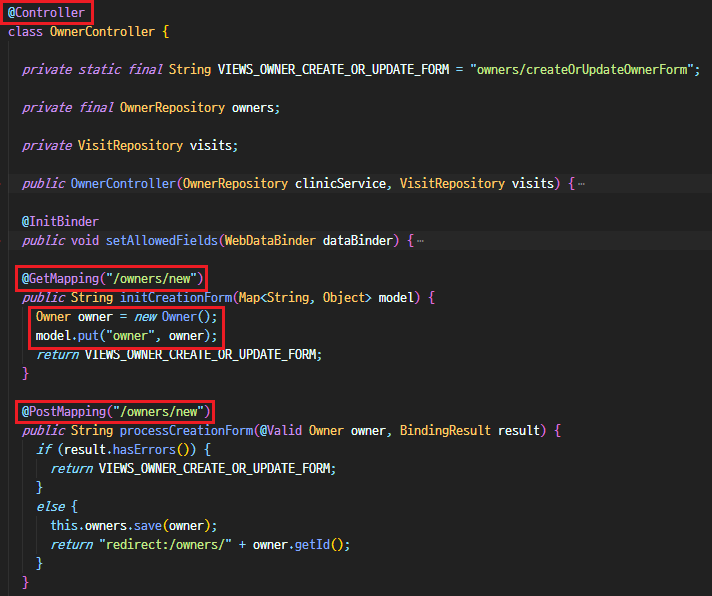Click OwnerController constructor name after public
712x596 pixels.
(123, 184)
